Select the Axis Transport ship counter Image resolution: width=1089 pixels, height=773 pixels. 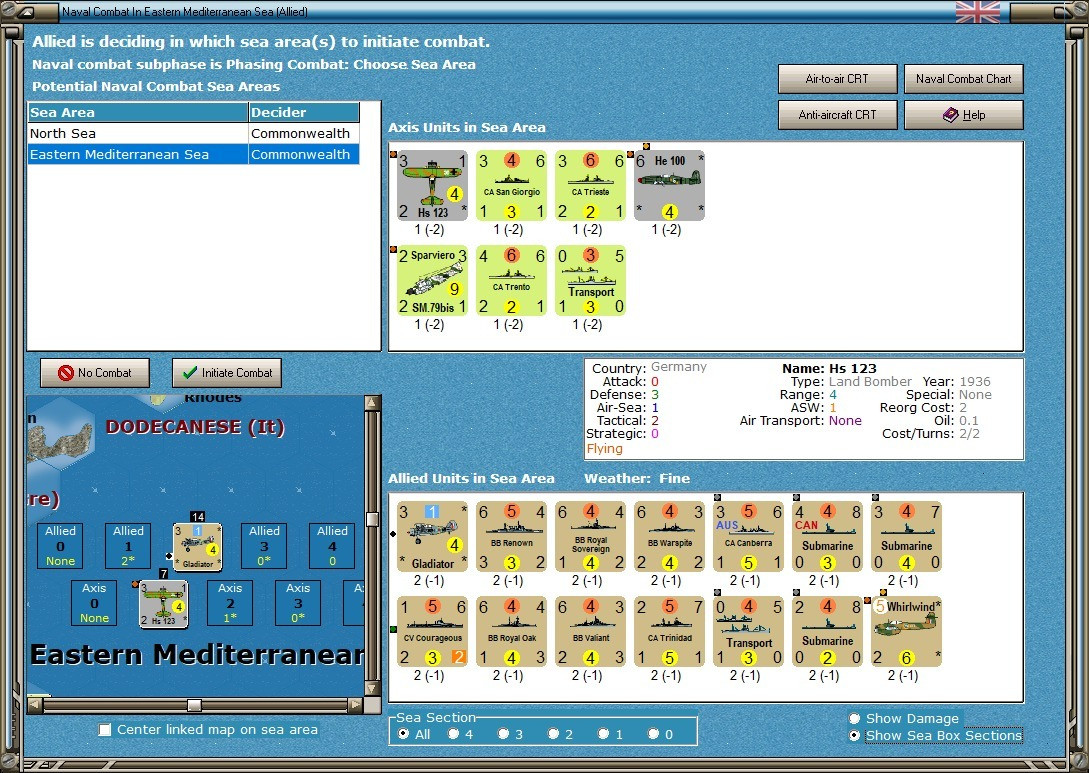(x=590, y=281)
